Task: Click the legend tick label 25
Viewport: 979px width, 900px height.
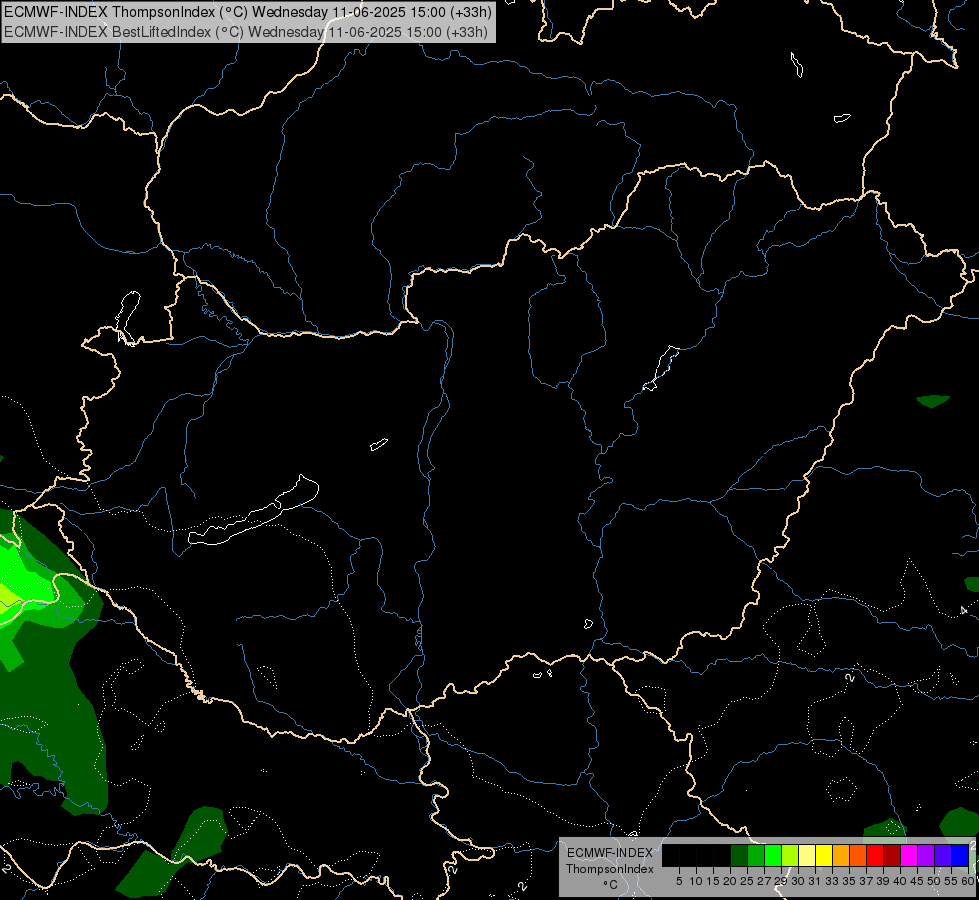Action: pyautogui.click(x=747, y=881)
